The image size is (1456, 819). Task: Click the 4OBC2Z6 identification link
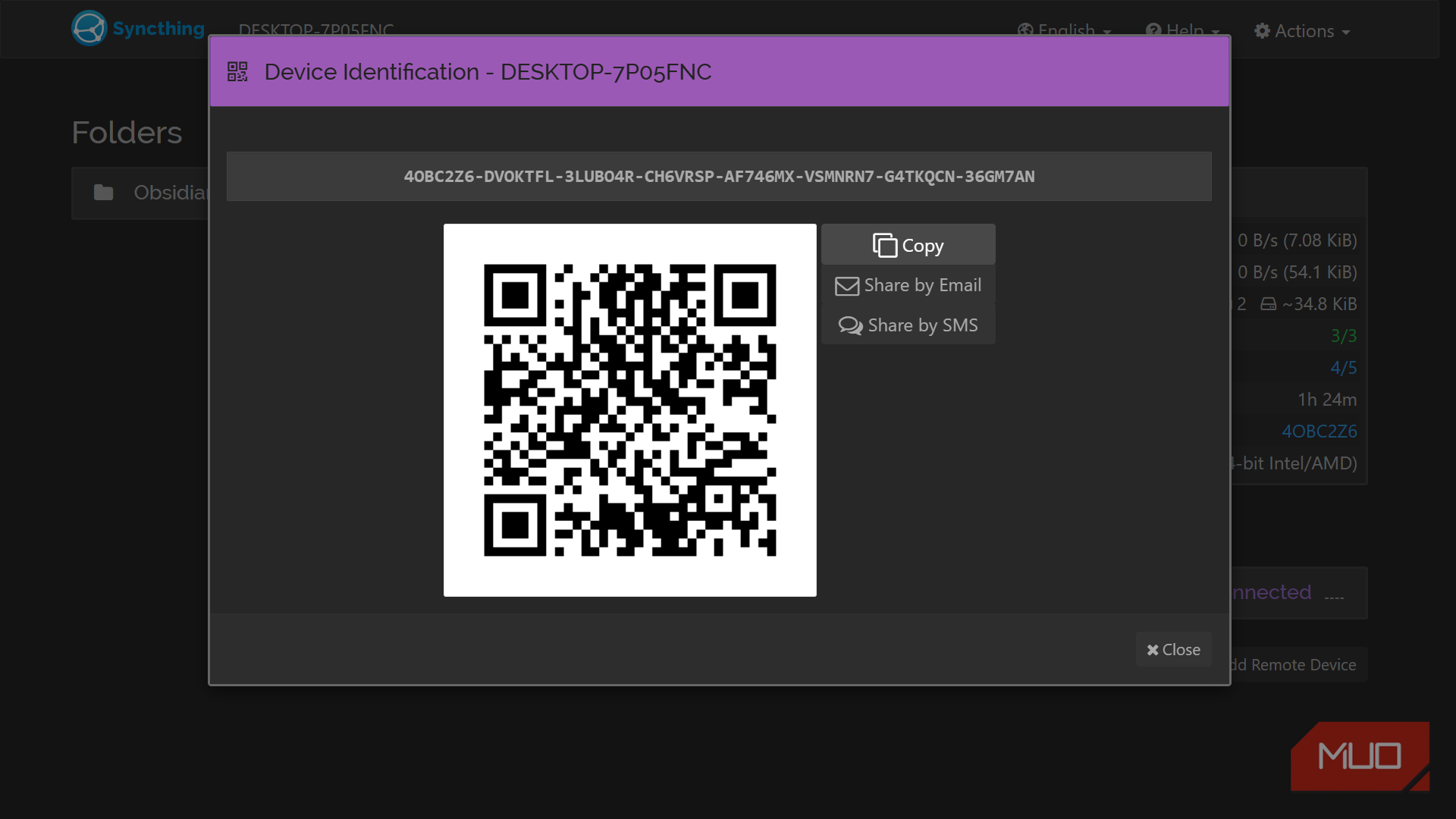1319,431
